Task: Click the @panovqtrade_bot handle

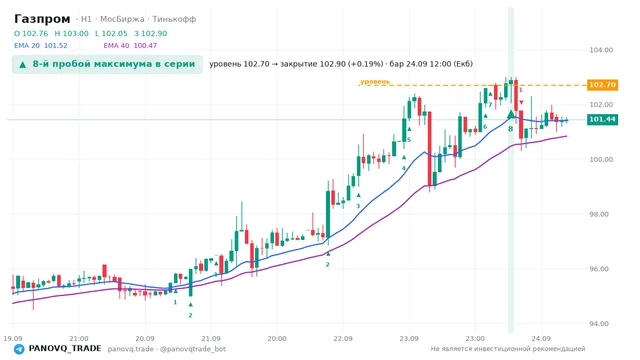Action: click(193, 349)
